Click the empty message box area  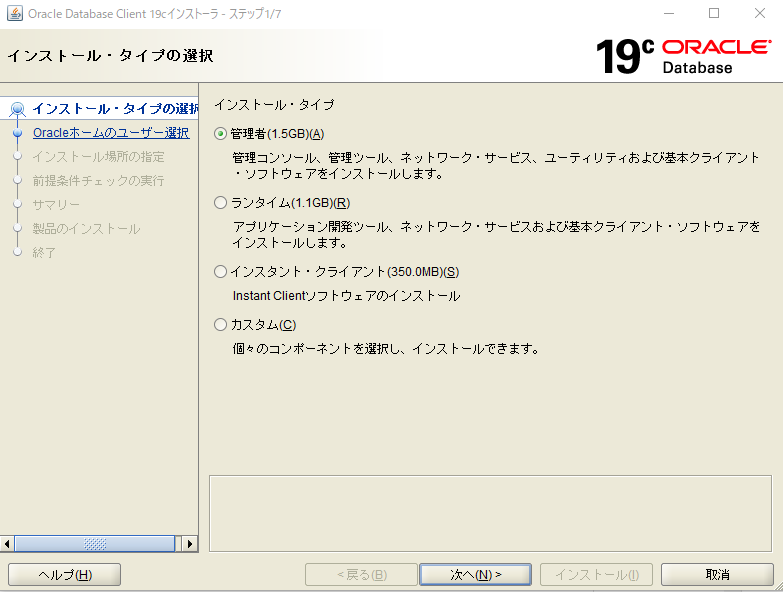pos(490,512)
